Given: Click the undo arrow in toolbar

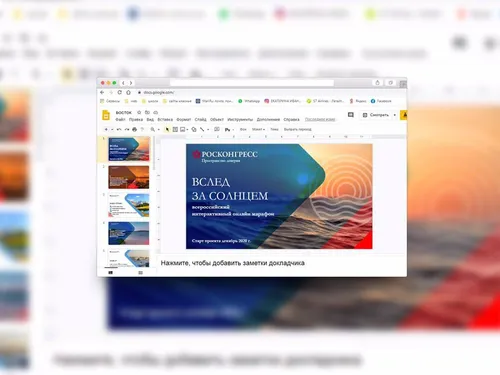Looking at the screenshot, I should [x=119, y=129].
